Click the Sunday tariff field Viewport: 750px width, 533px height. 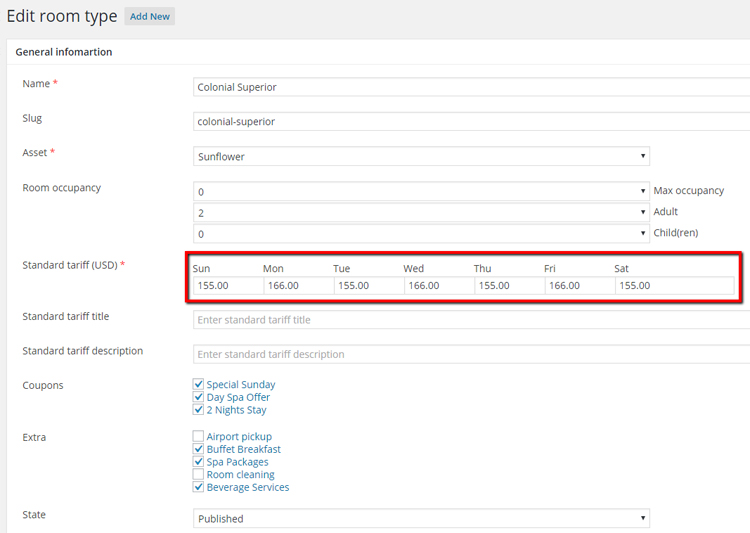[x=227, y=285]
